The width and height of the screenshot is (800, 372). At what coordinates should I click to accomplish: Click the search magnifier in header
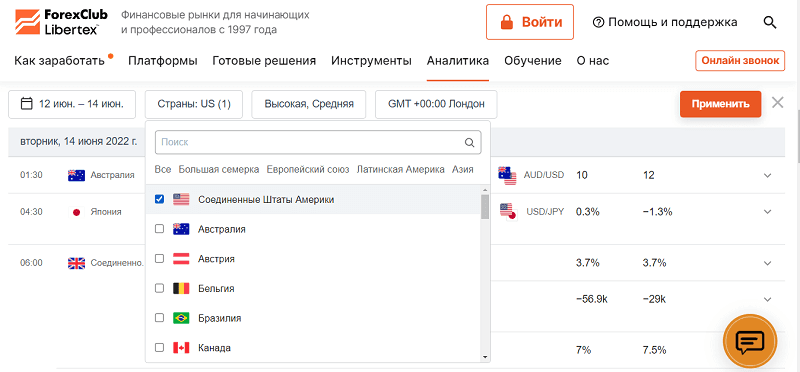[x=769, y=22]
